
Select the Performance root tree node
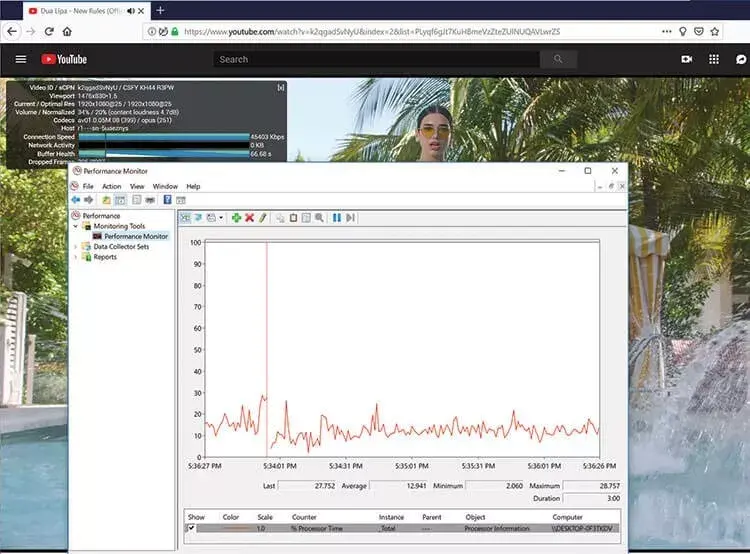tap(101, 216)
